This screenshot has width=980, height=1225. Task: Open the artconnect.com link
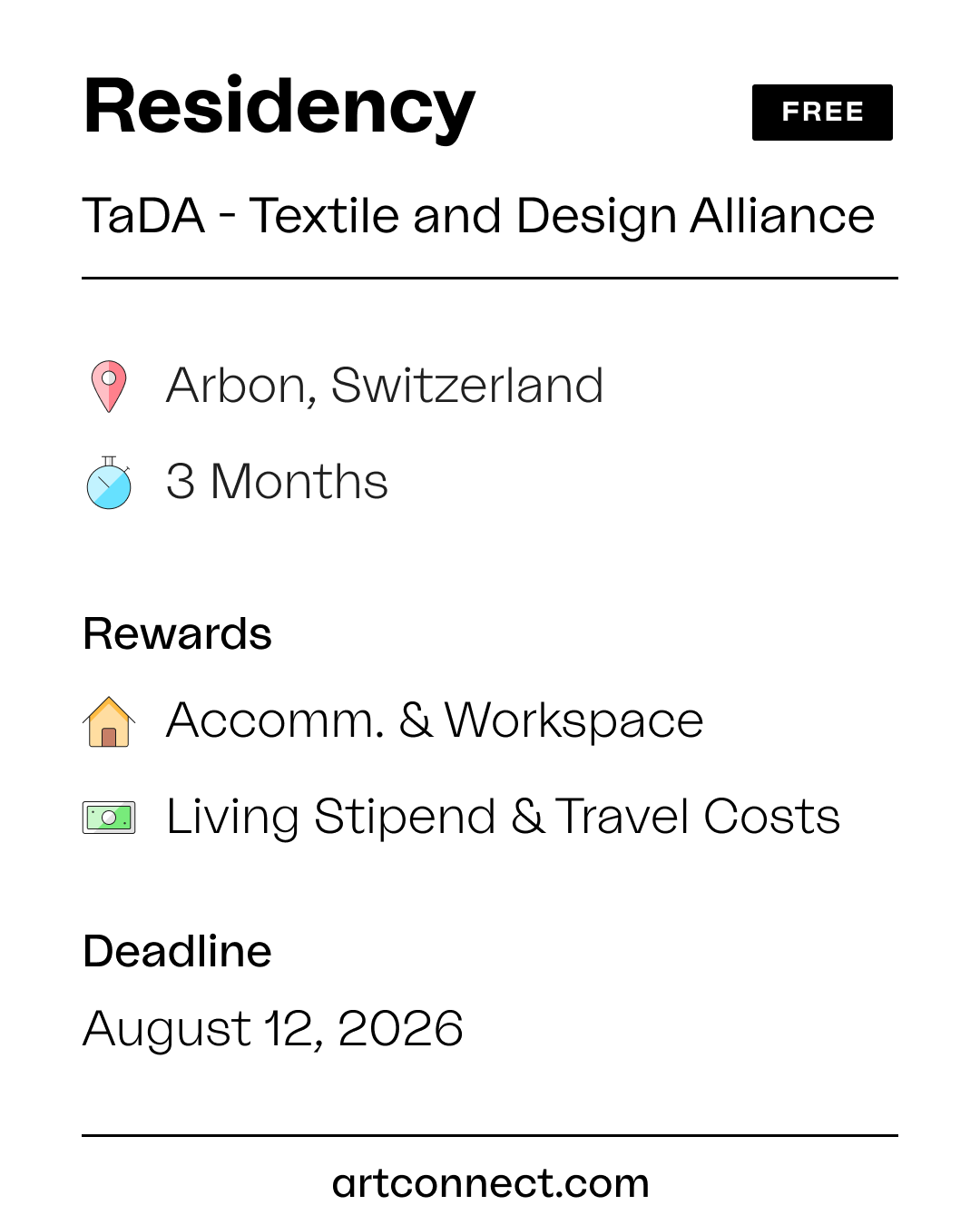tap(490, 1183)
